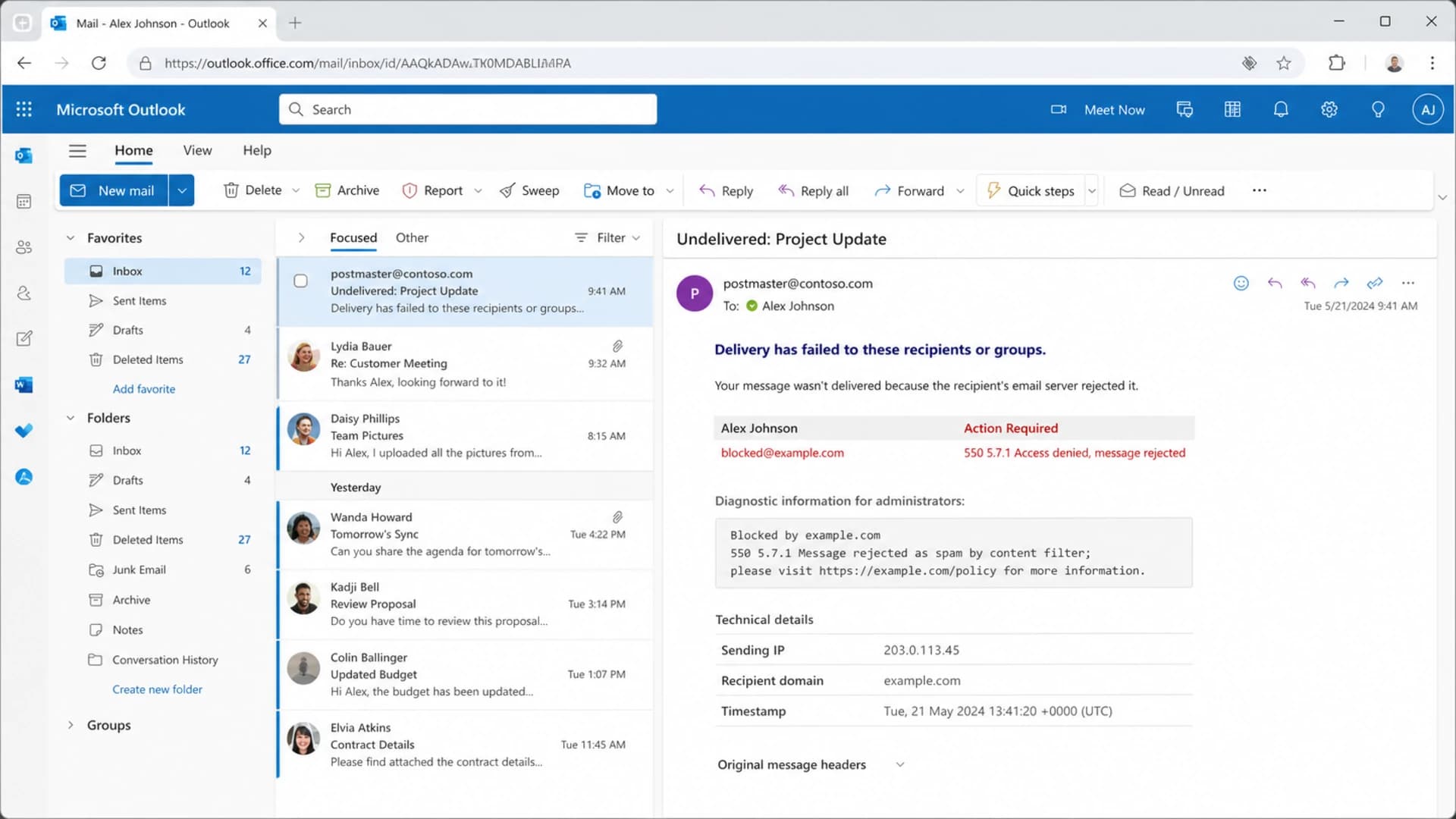Viewport: 1456px width, 819px height.
Task: Open Kadji Bell Review Proposal email
Action: [466, 604]
